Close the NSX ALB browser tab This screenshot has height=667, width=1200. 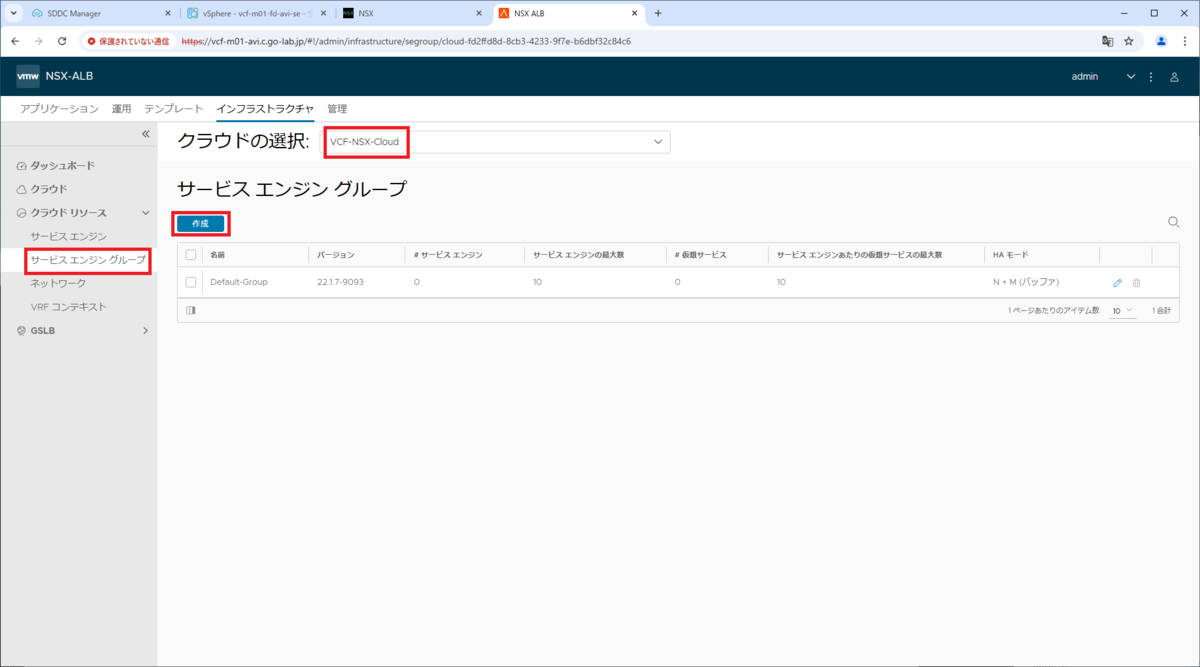tap(635, 13)
